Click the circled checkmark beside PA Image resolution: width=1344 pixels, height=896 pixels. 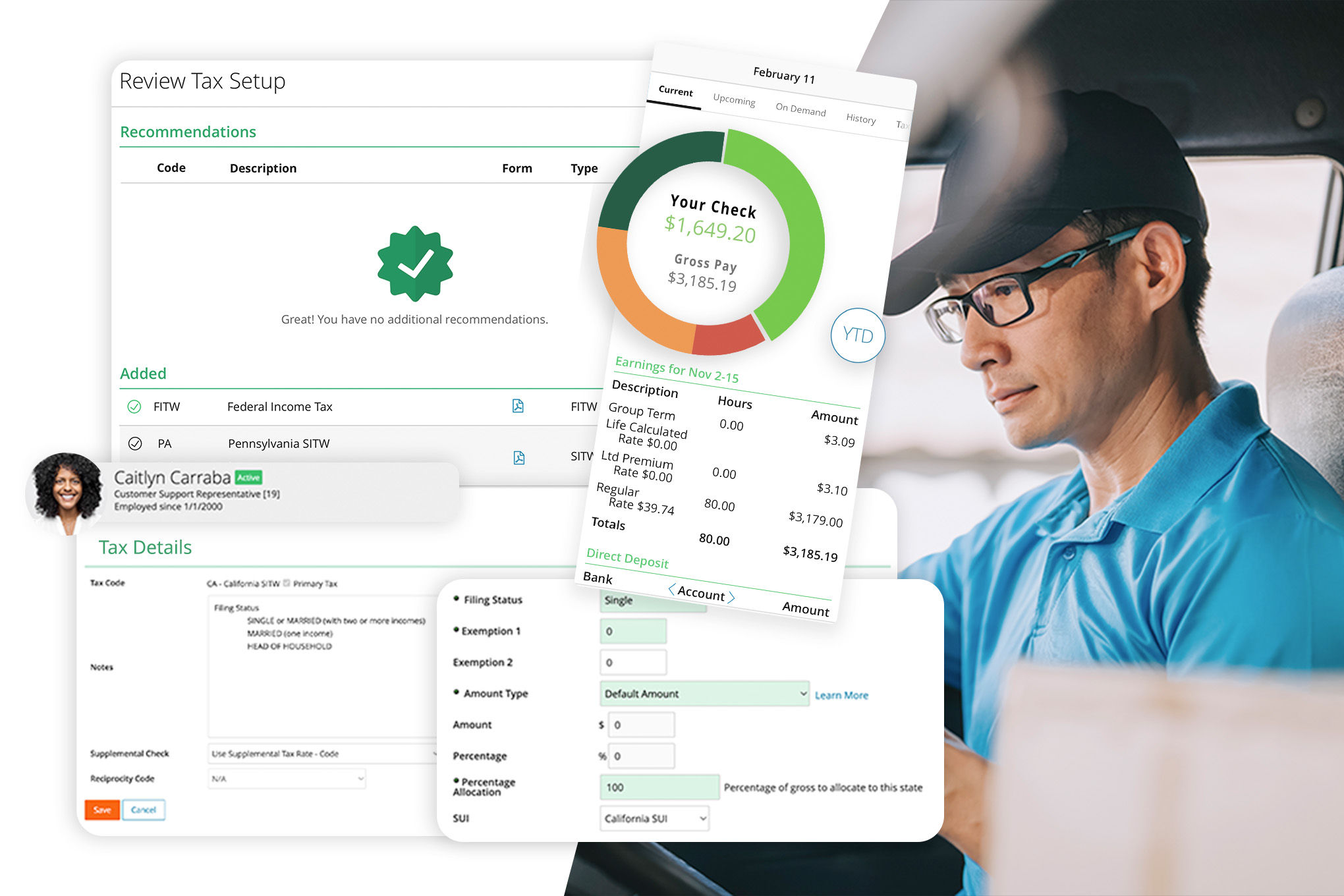pos(135,443)
